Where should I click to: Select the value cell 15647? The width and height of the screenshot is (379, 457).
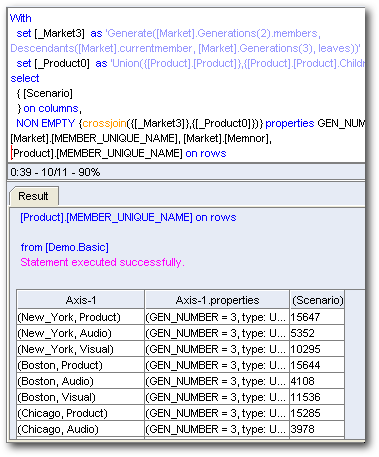coord(317,317)
